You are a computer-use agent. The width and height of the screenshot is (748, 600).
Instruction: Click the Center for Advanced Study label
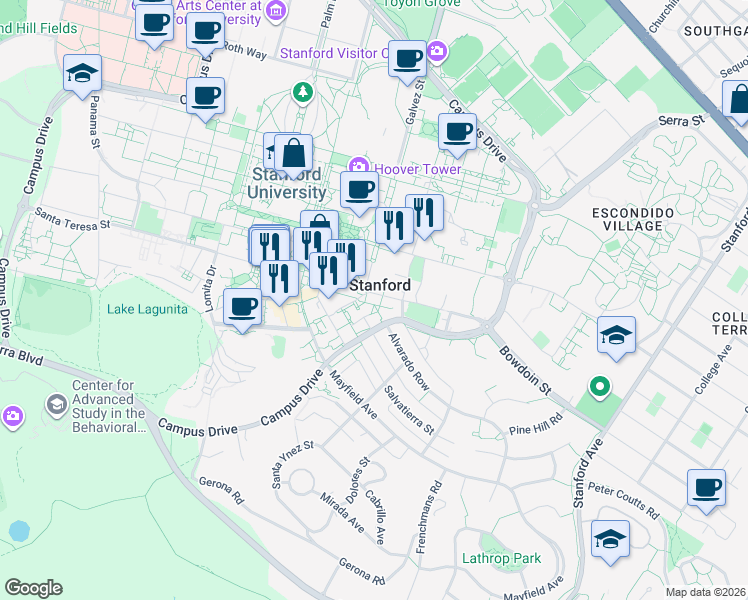(x=109, y=406)
